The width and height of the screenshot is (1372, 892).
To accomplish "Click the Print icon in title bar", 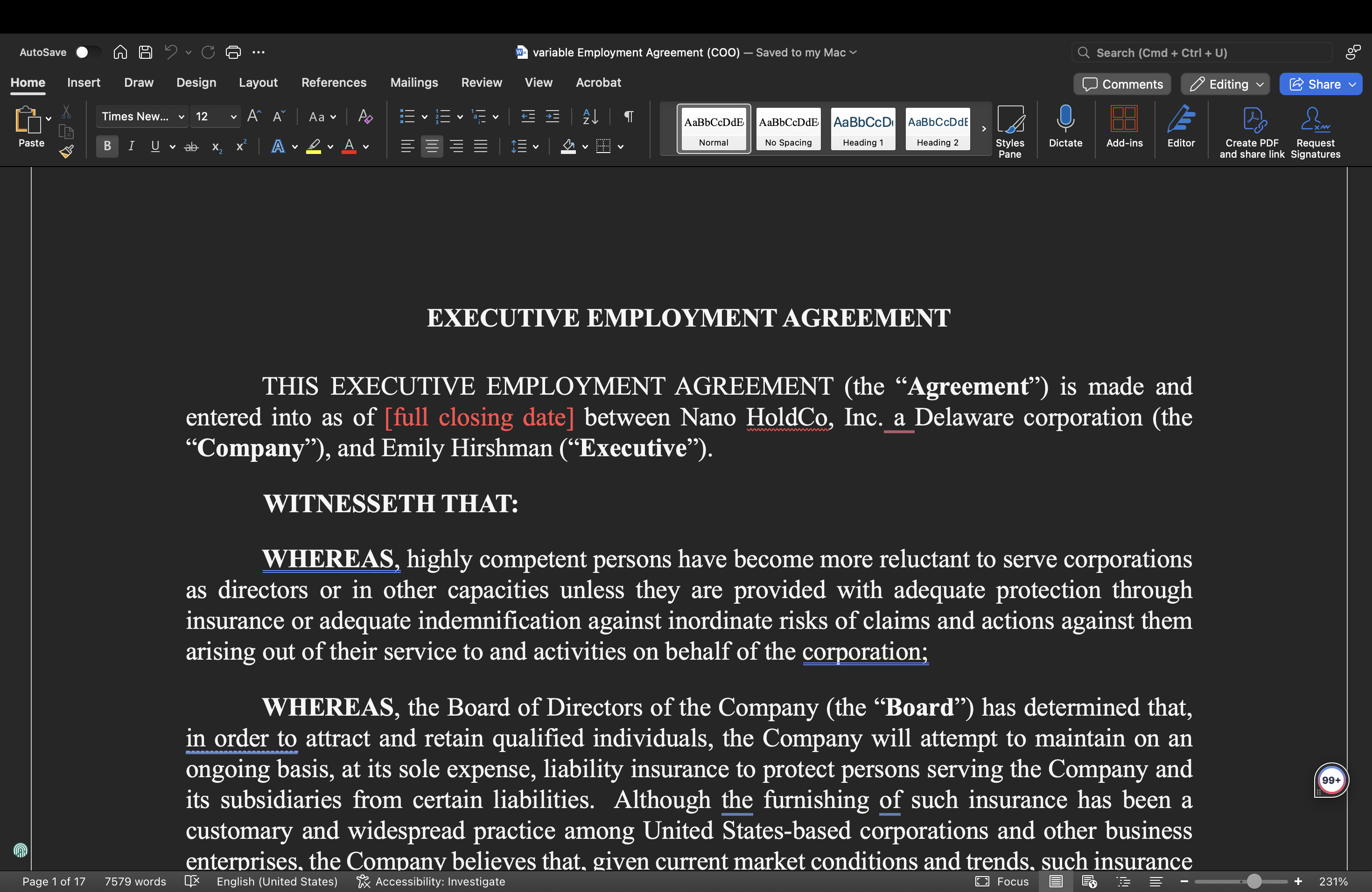I will 233,52.
